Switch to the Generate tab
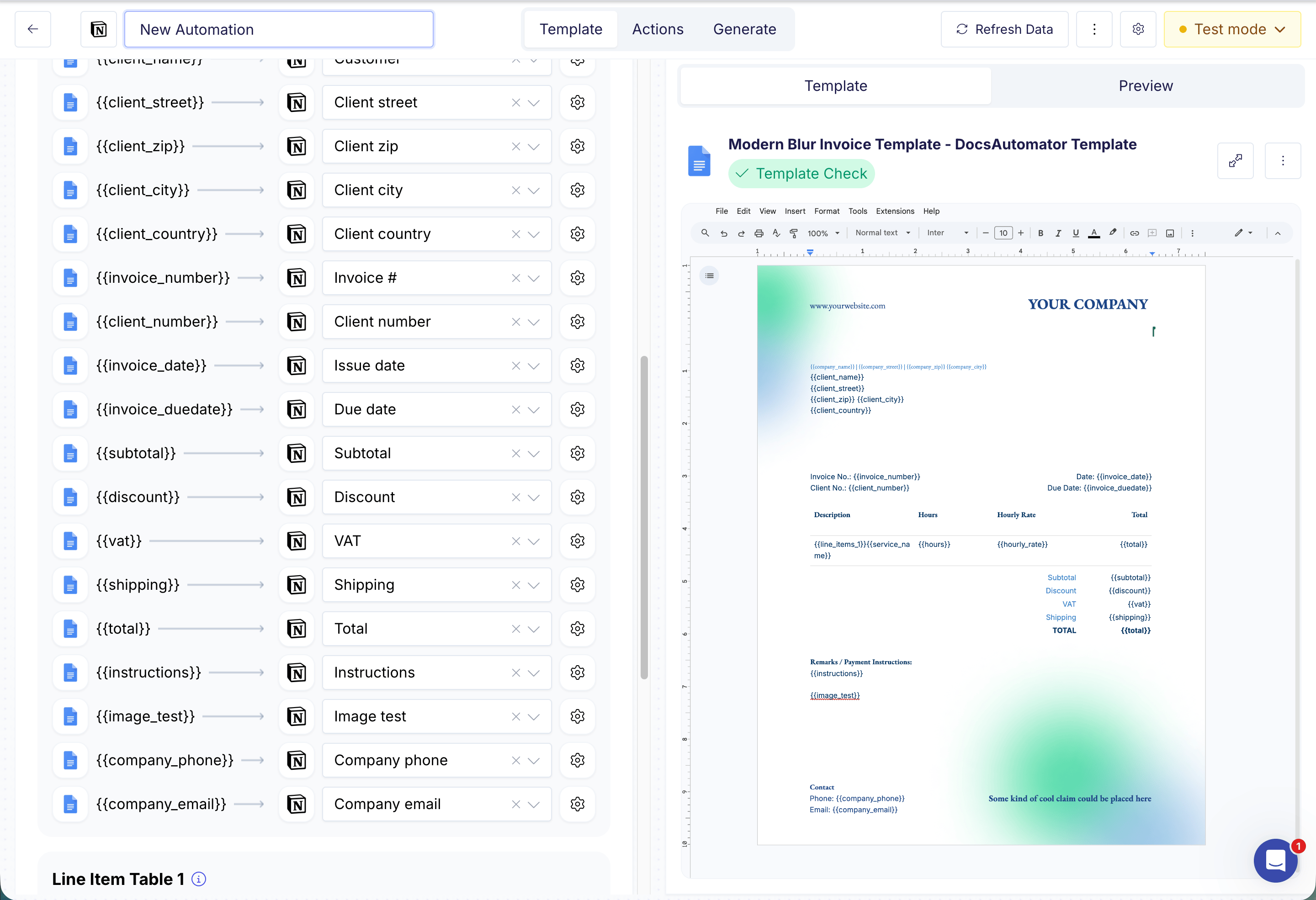 click(745, 29)
